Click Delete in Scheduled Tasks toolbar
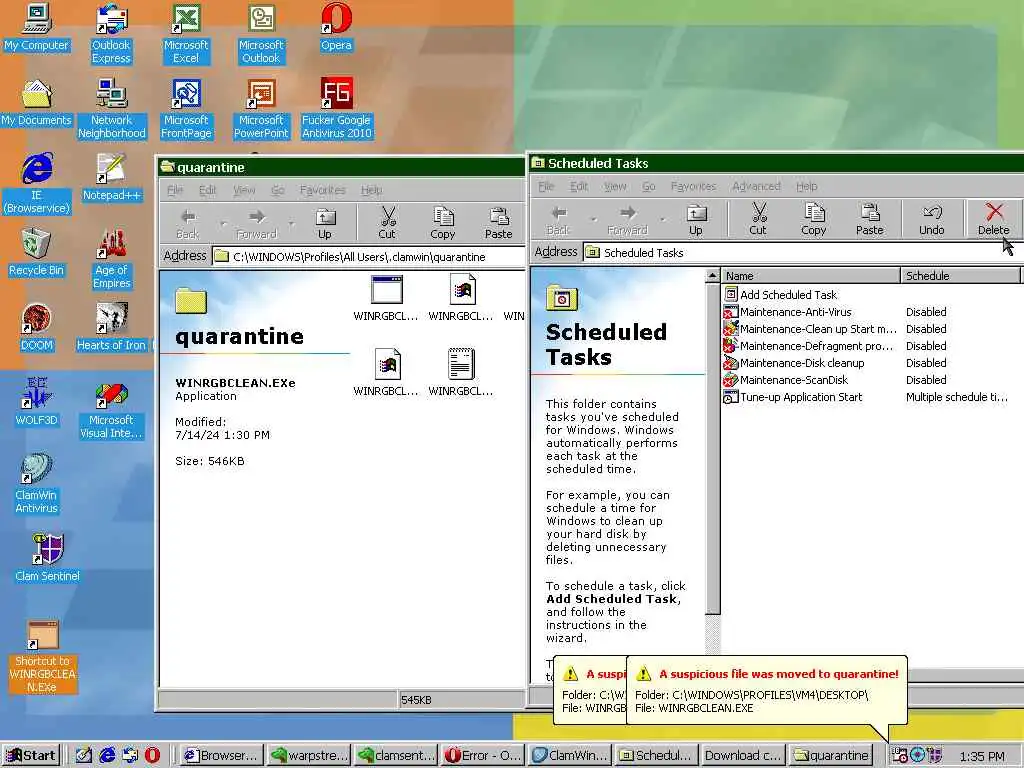Viewport: 1024px width, 768px height. 993,219
